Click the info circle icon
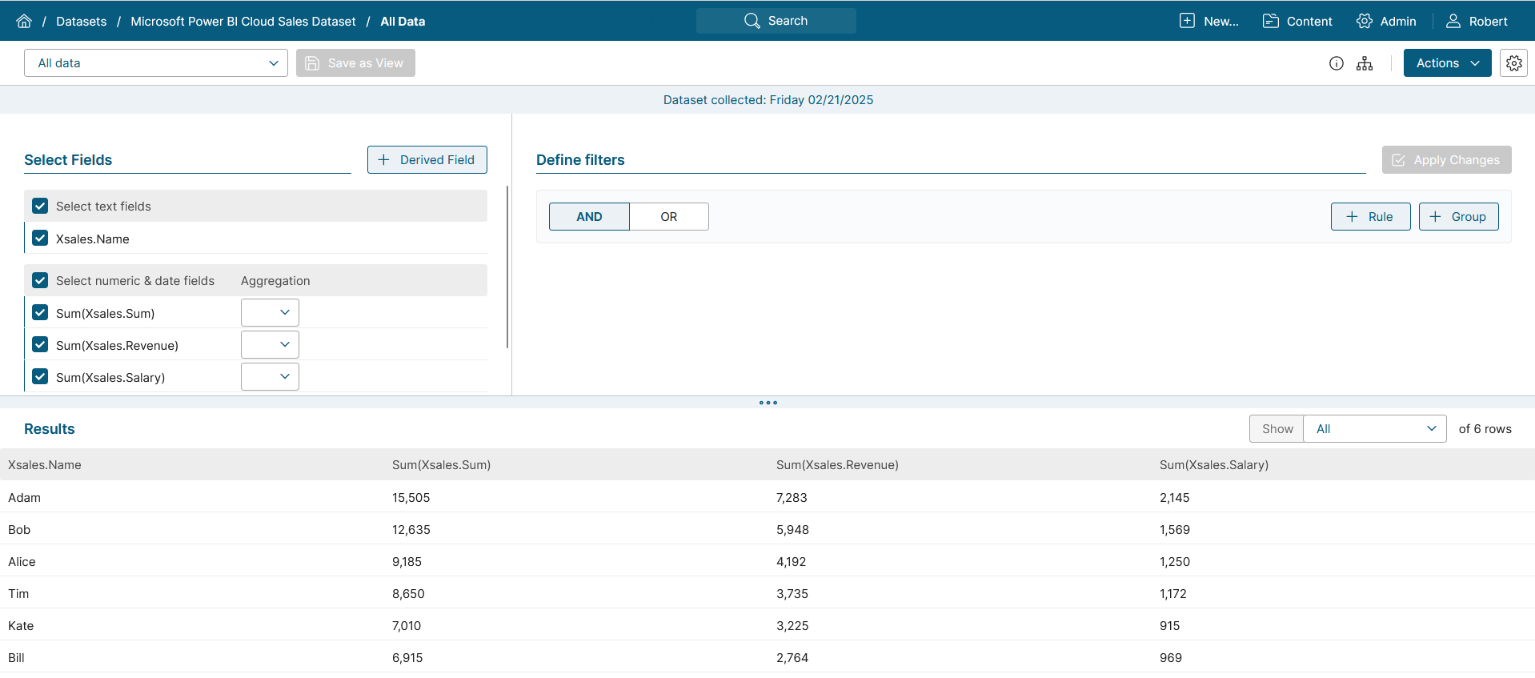1535x678 pixels. [1336, 63]
